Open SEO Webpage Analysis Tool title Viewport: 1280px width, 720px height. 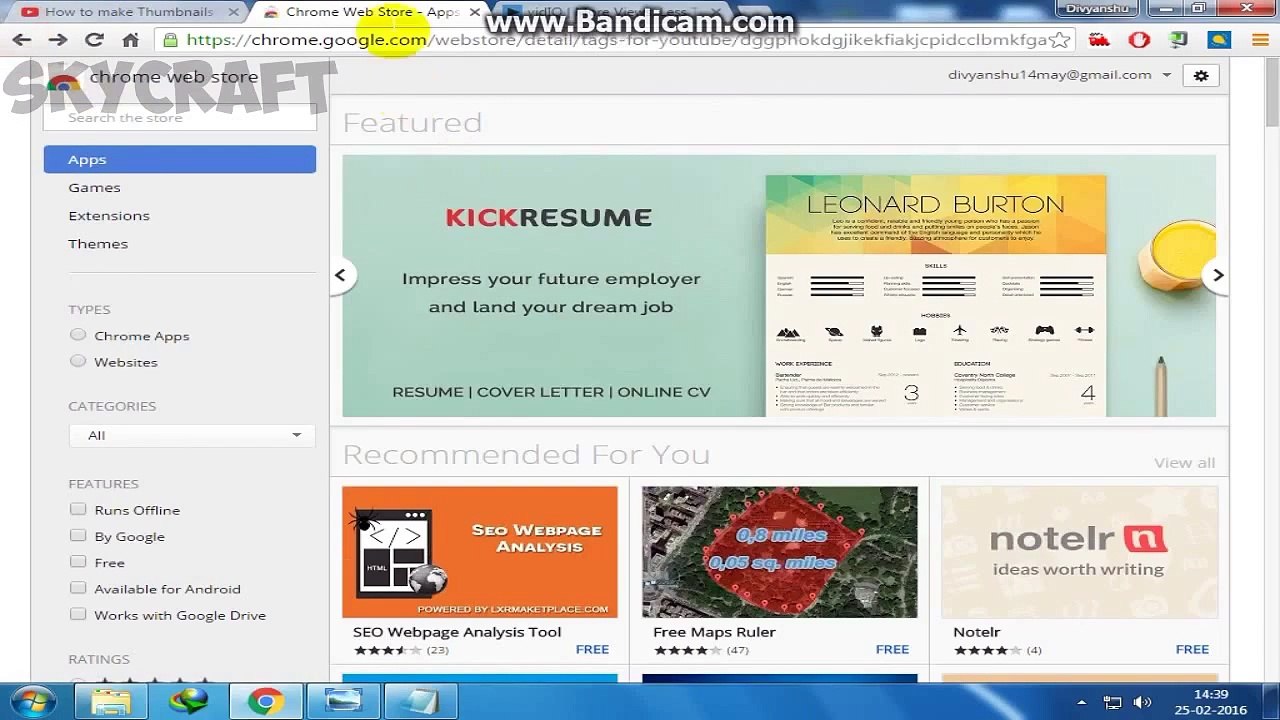[457, 632]
